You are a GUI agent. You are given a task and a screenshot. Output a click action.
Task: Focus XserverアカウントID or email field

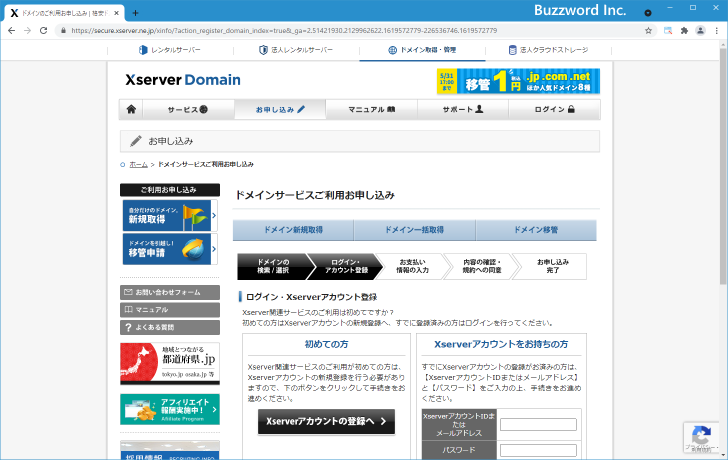[x=538, y=424]
